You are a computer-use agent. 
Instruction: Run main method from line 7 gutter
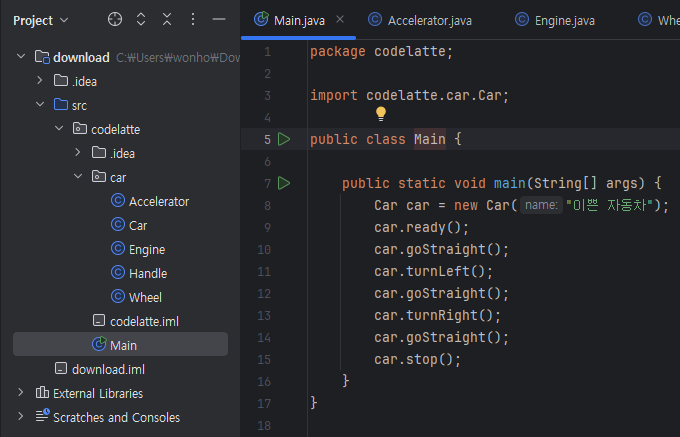coord(284,183)
